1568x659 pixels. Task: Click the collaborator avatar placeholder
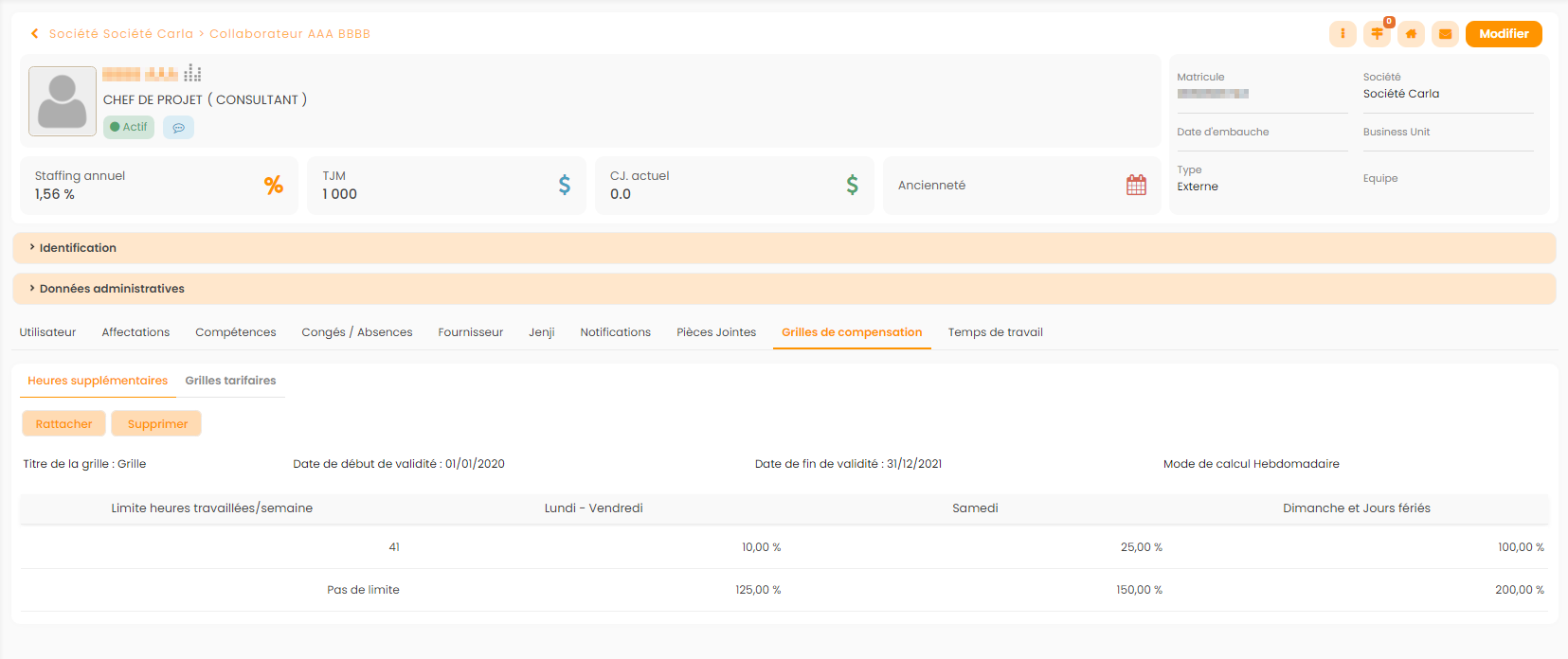[x=63, y=101]
